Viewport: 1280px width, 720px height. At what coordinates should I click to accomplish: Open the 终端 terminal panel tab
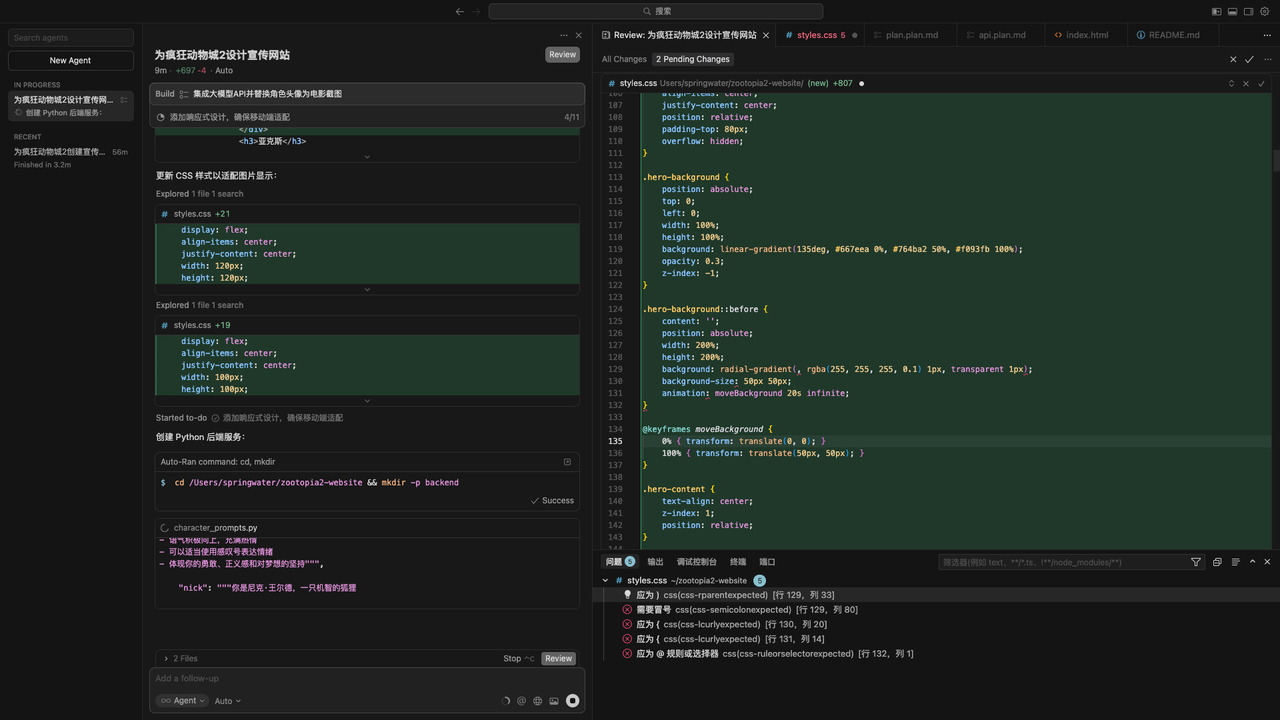click(x=738, y=562)
